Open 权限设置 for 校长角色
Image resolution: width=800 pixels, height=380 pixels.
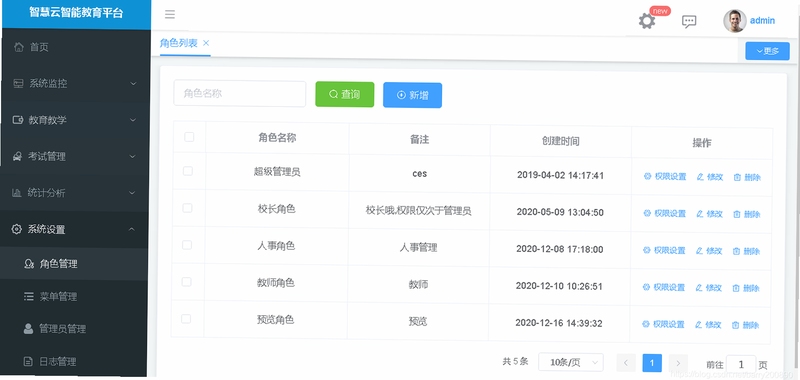pos(664,213)
